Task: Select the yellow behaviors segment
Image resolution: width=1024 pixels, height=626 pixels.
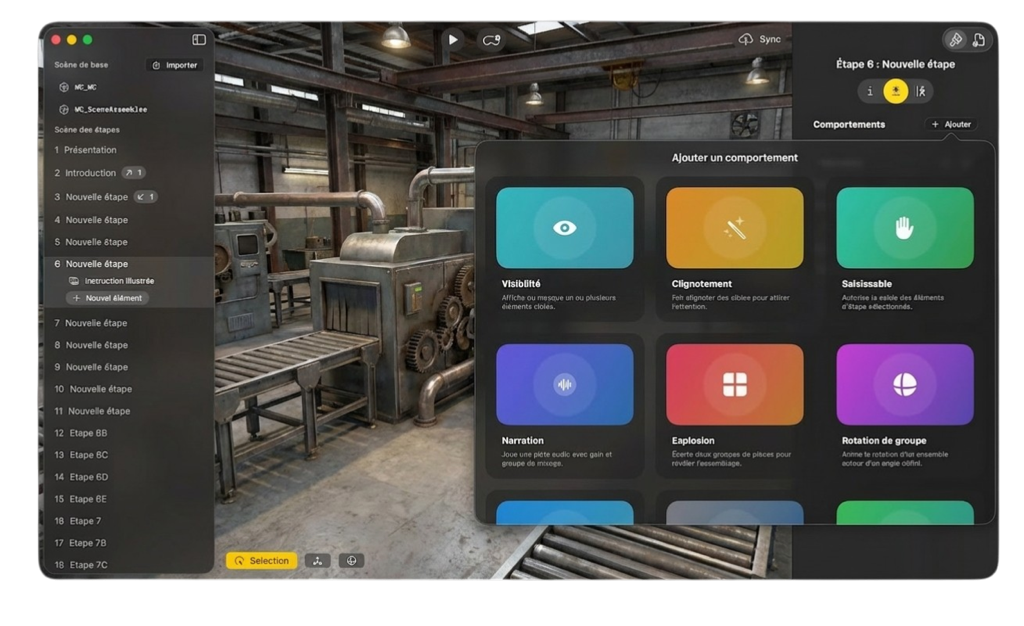Action: [895, 91]
